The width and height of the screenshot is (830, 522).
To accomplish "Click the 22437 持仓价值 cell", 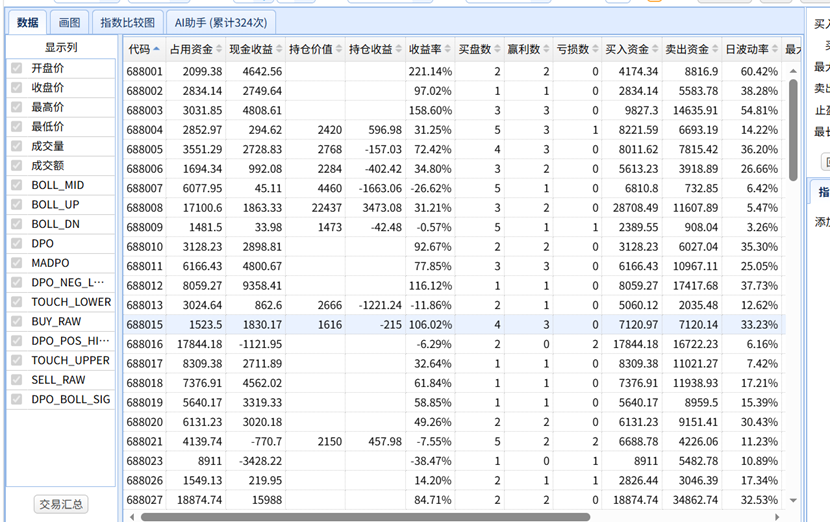I will click(315, 208).
